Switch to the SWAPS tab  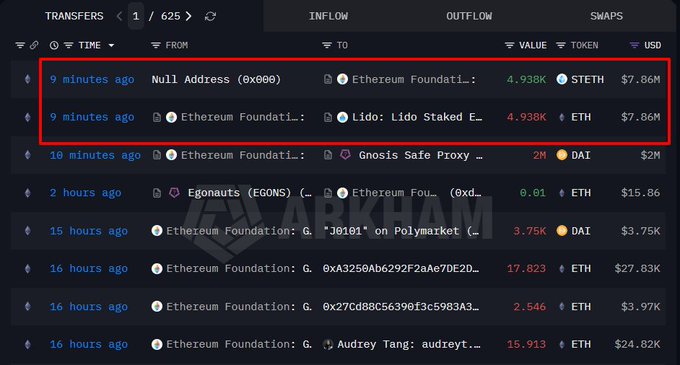click(606, 16)
